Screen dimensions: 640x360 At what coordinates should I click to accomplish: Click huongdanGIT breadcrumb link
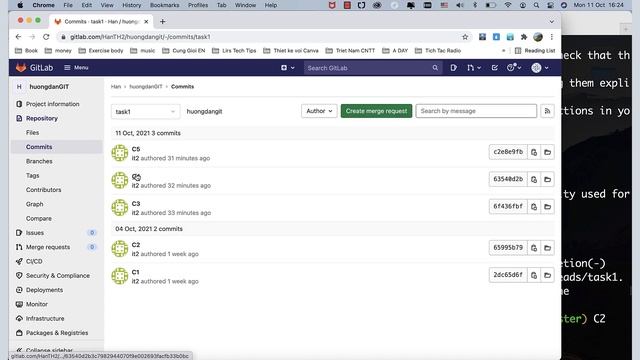tap(146, 87)
